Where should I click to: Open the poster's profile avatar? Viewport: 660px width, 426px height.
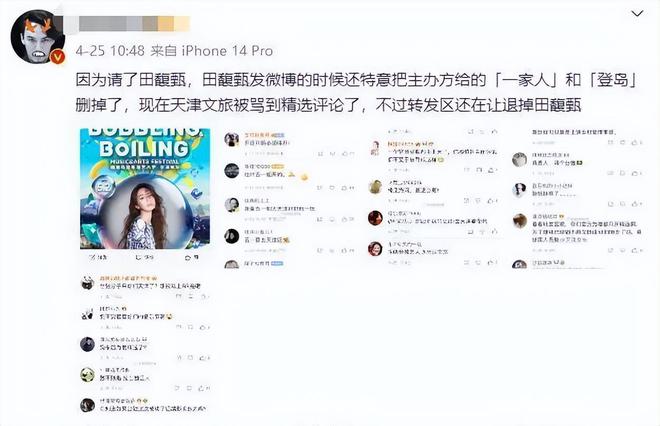pos(37,37)
